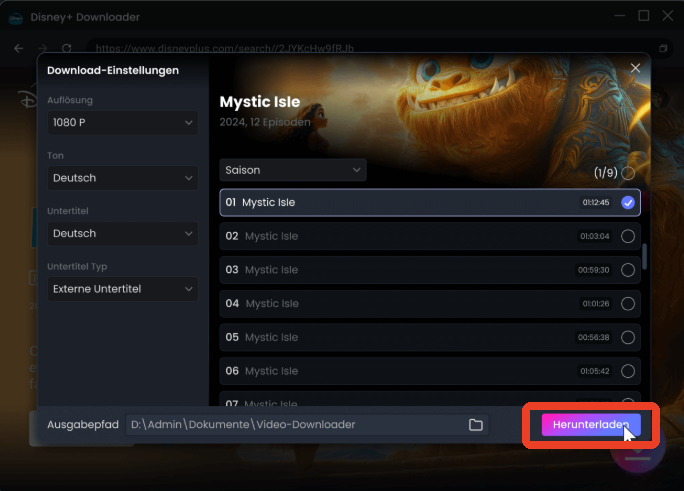684x491 pixels.
Task: Click the Ausgabepfad path field
Action: [x=307, y=425]
